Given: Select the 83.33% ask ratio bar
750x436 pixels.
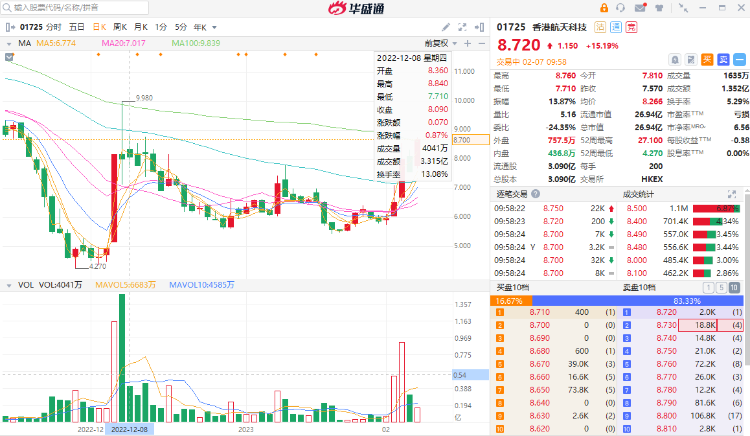Looking at the screenshot, I should pos(638,301).
